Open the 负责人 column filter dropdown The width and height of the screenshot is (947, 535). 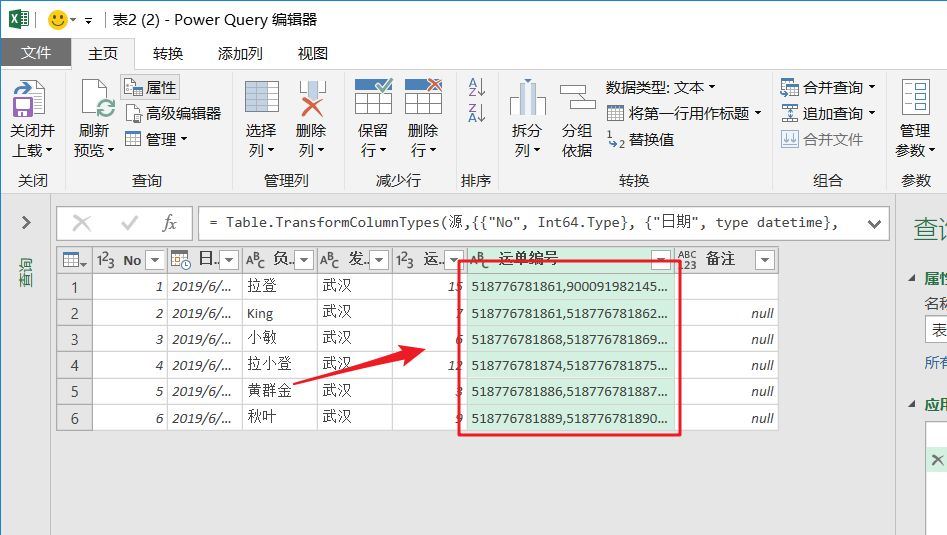pyautogui.click(x=304, y=260)
